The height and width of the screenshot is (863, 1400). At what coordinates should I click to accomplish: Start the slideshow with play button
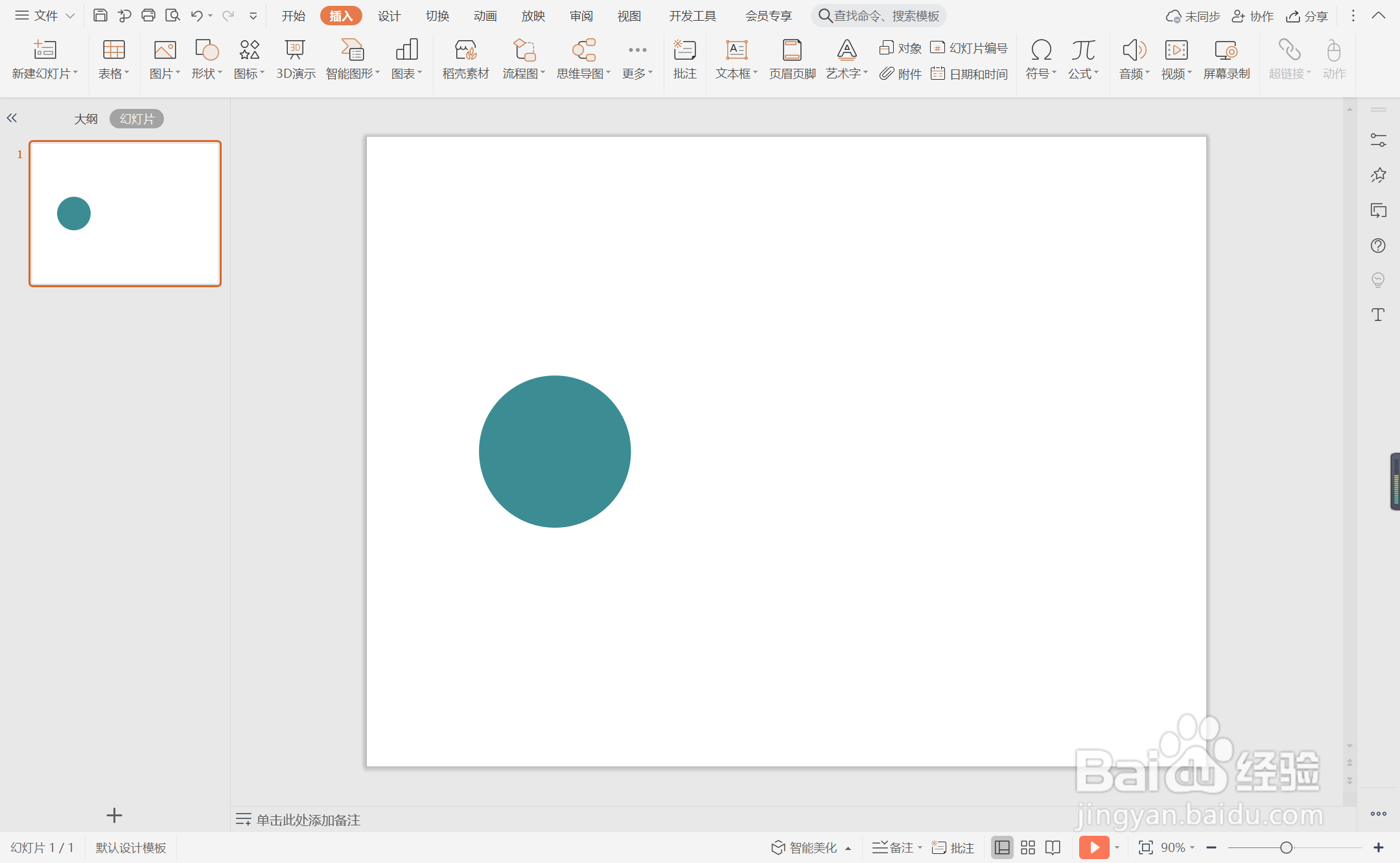pos(1093,847)
